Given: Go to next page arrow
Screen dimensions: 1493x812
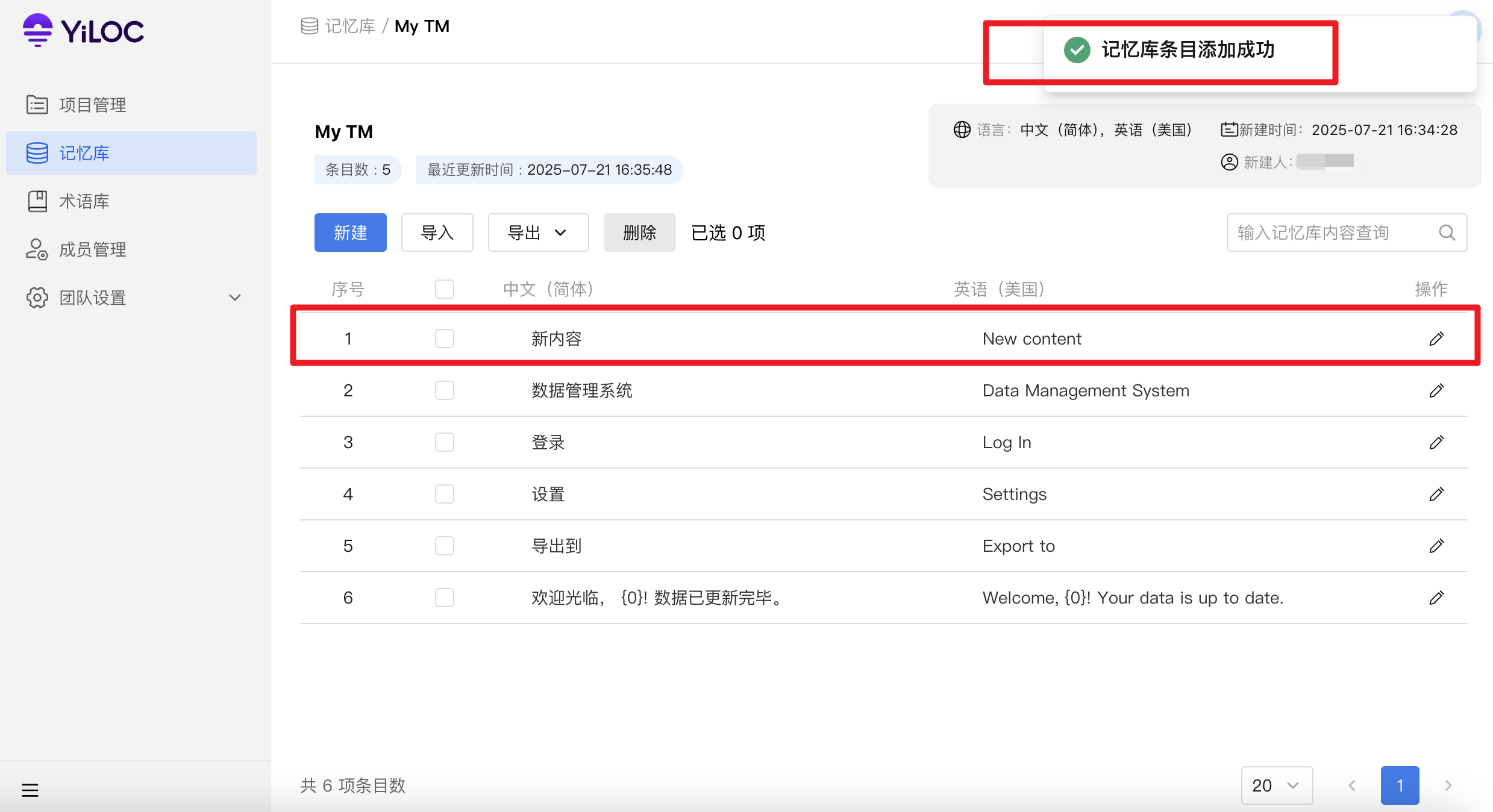Looking at the screenshot, I should 1448,785.
